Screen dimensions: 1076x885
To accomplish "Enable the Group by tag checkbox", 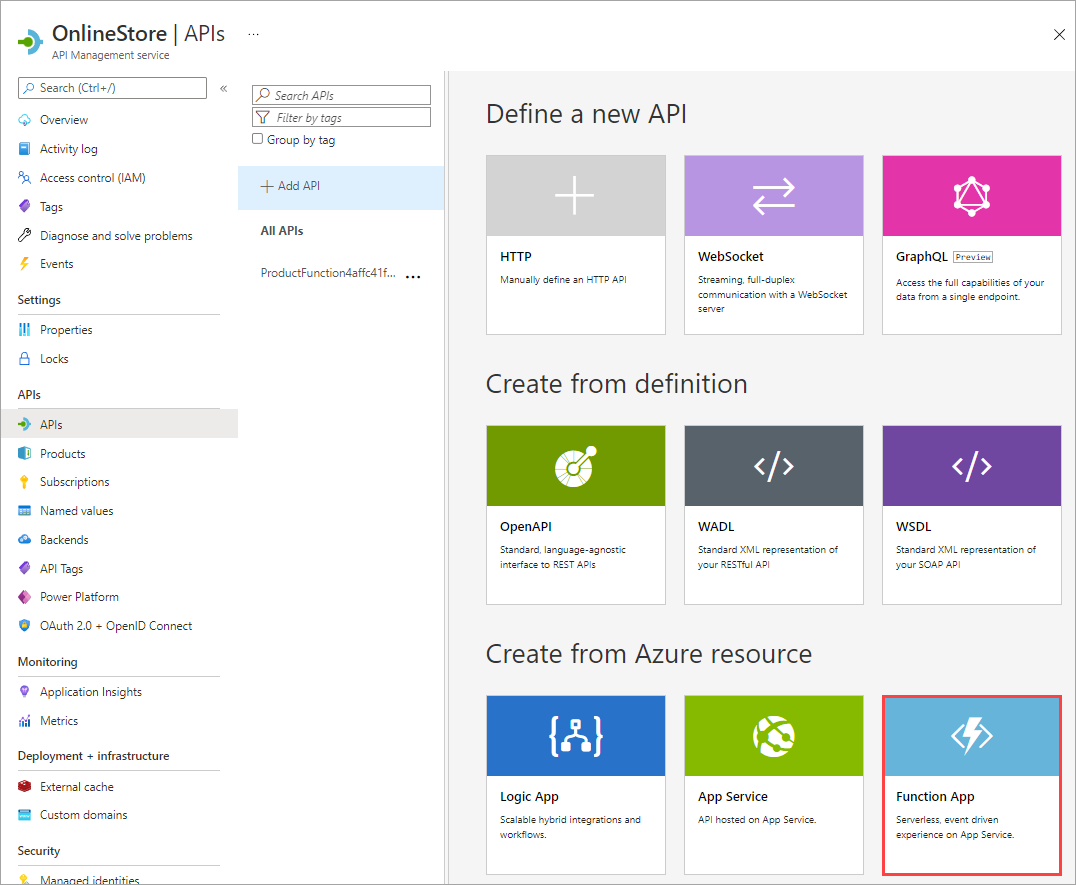I will coord(257,139).
